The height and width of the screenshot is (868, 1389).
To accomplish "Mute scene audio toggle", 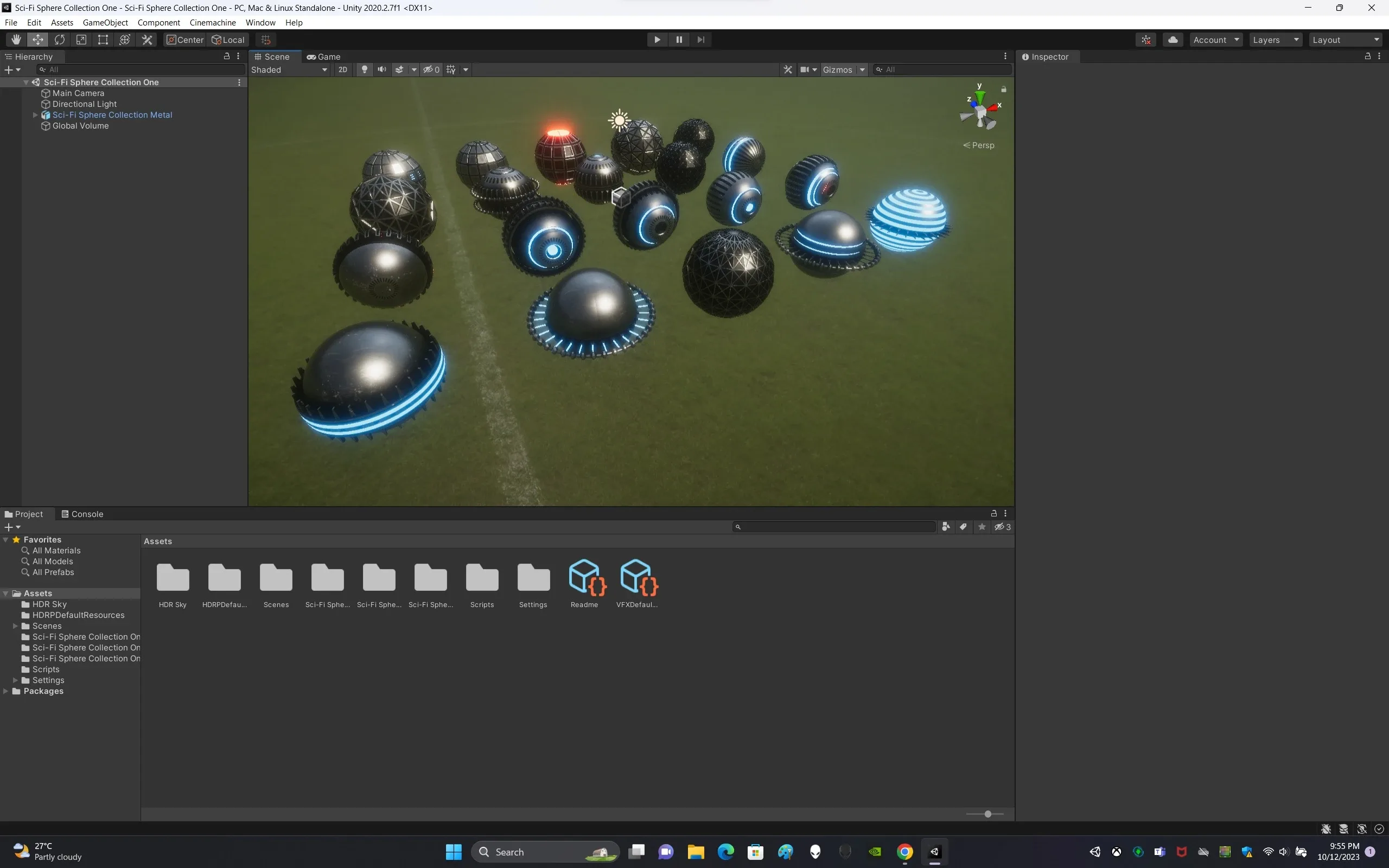I will [381, 69].
